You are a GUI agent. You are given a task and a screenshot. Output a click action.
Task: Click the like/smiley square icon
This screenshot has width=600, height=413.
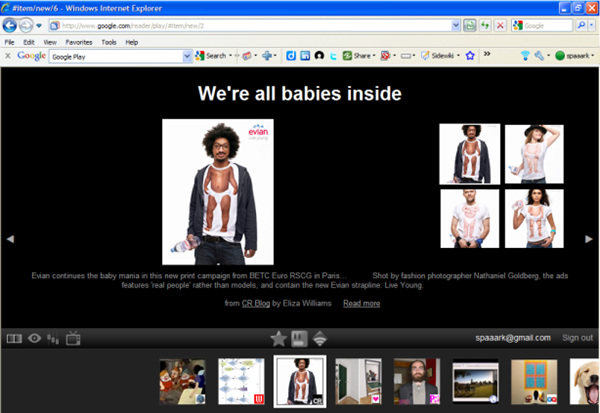tap(299, 339)
